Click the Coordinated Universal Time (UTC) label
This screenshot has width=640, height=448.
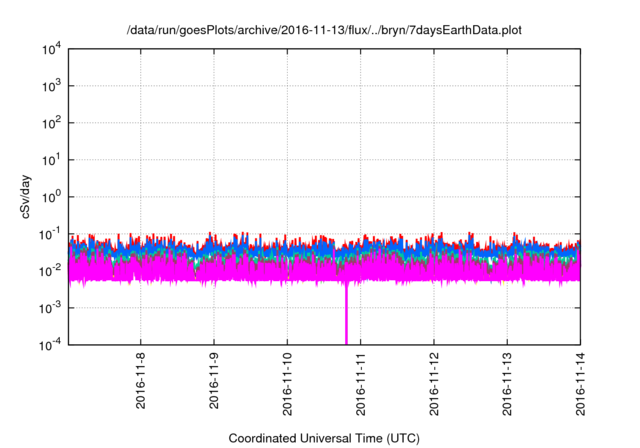324,438
